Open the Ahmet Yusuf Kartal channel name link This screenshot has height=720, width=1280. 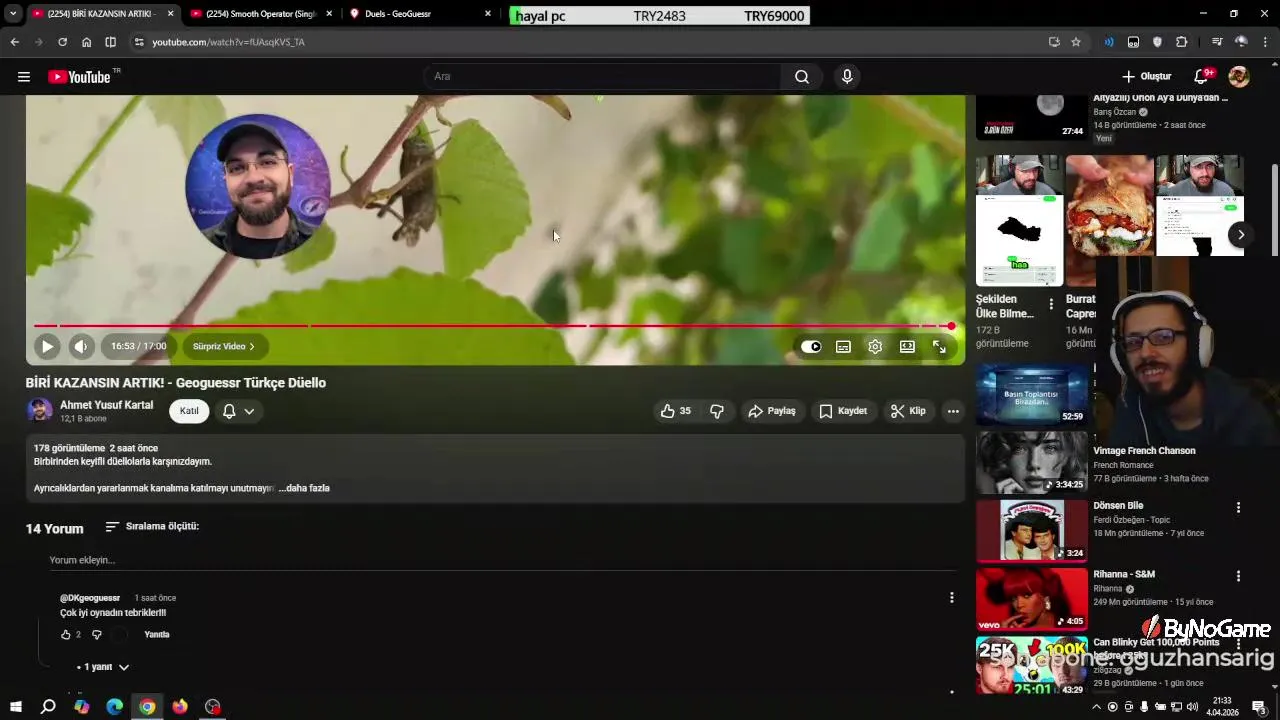point(106,405)
